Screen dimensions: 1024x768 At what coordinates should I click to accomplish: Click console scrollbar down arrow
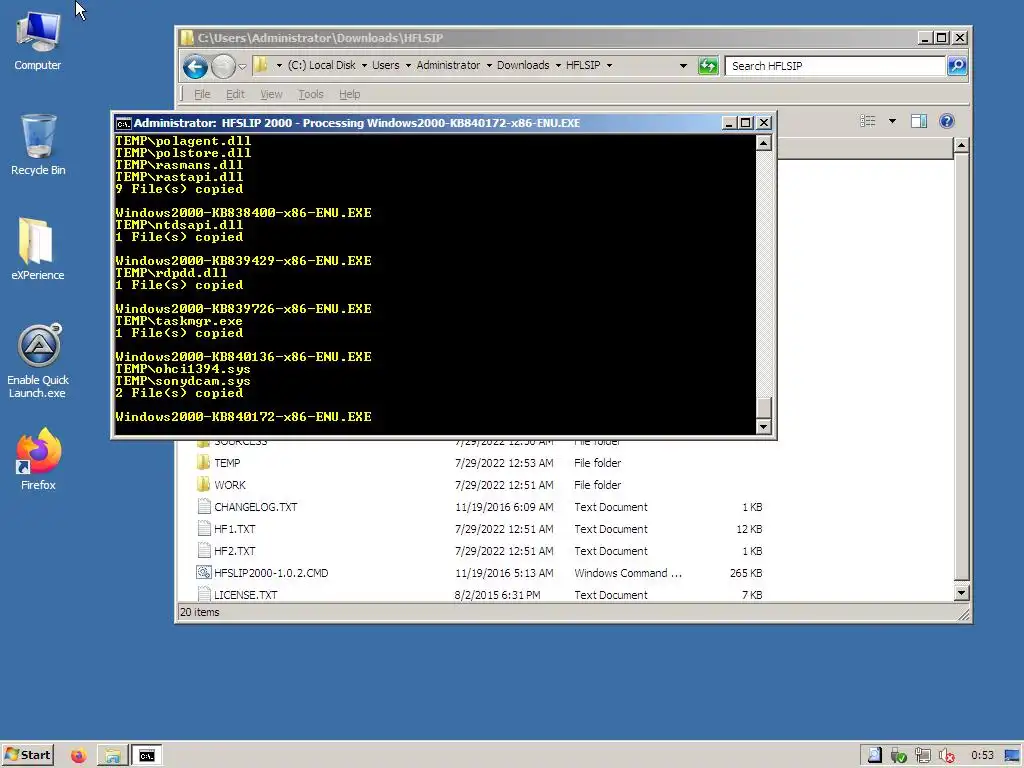click(x=763, y=426)
